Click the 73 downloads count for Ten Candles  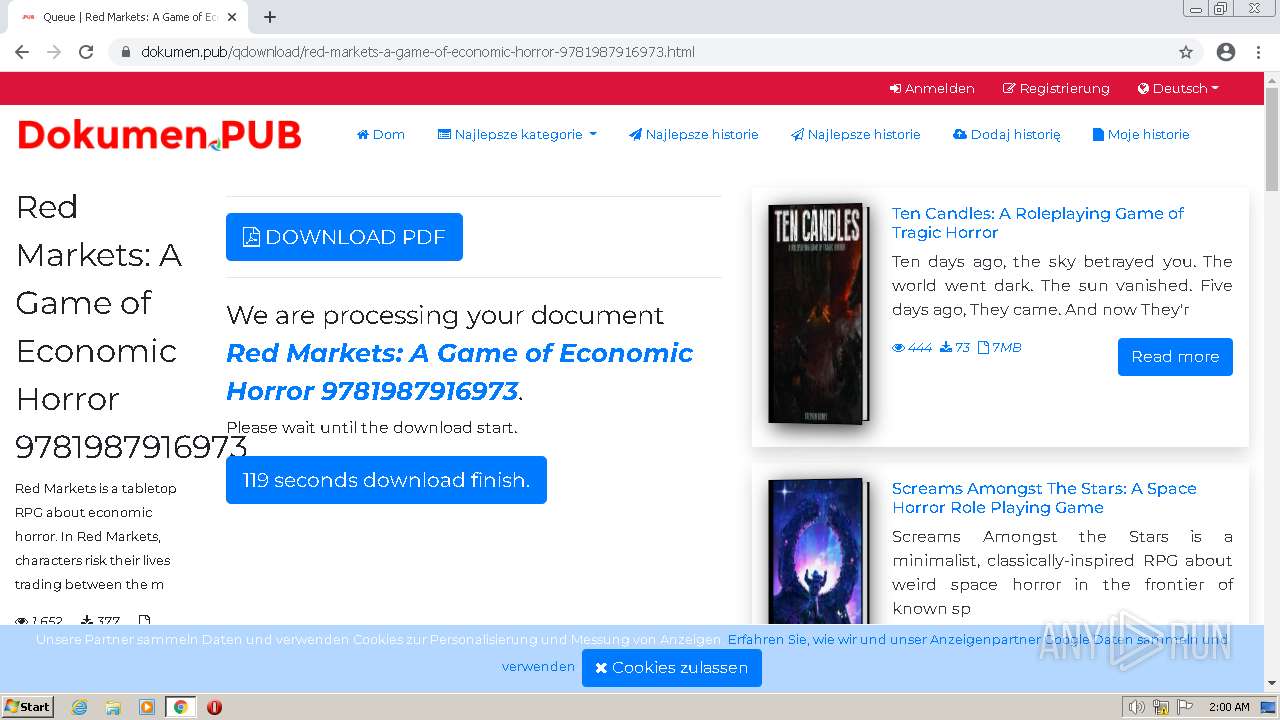(x=955, y=348)
